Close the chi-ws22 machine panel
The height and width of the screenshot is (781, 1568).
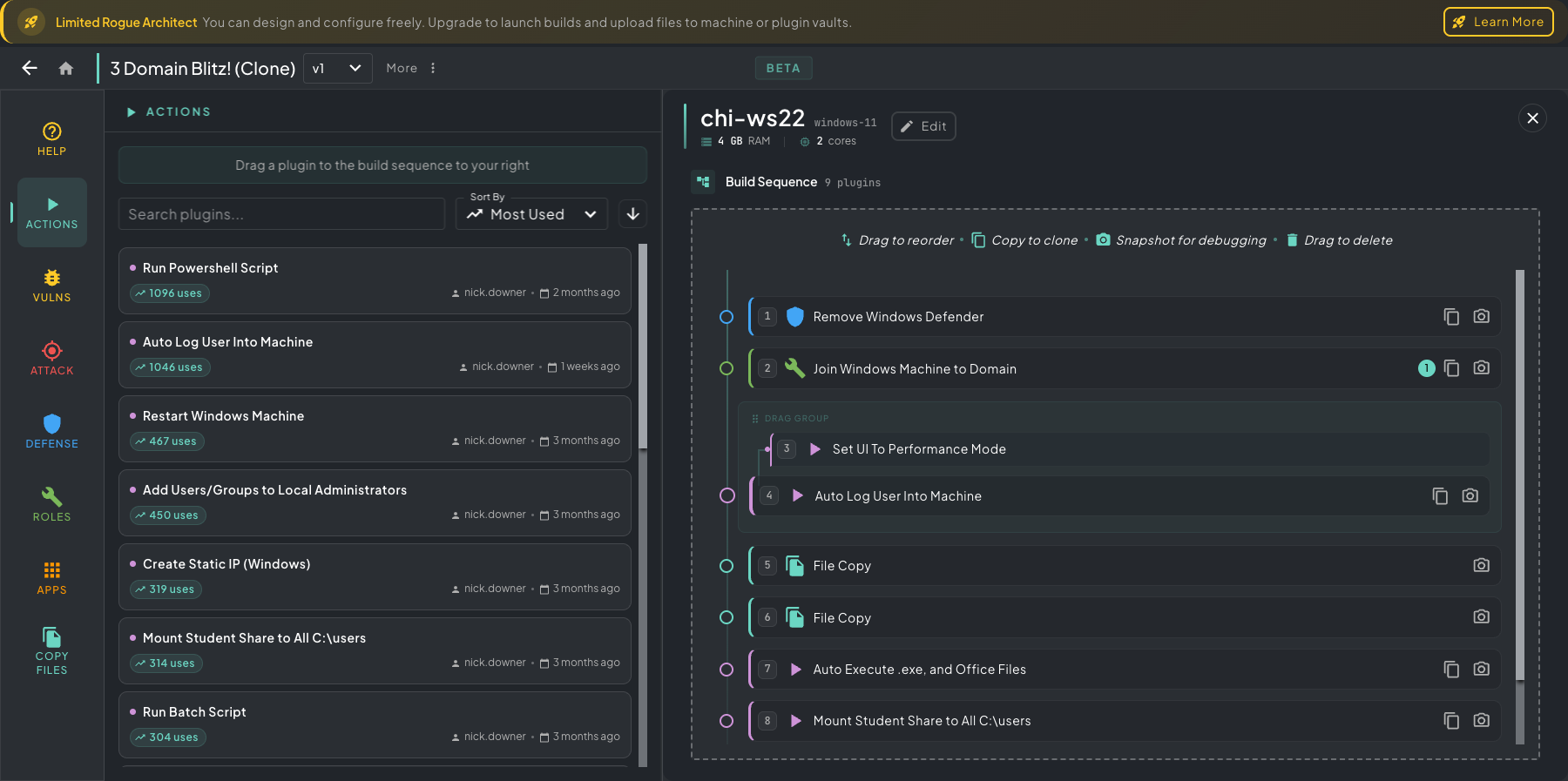pyautogui.click(x=1533, y=118)
